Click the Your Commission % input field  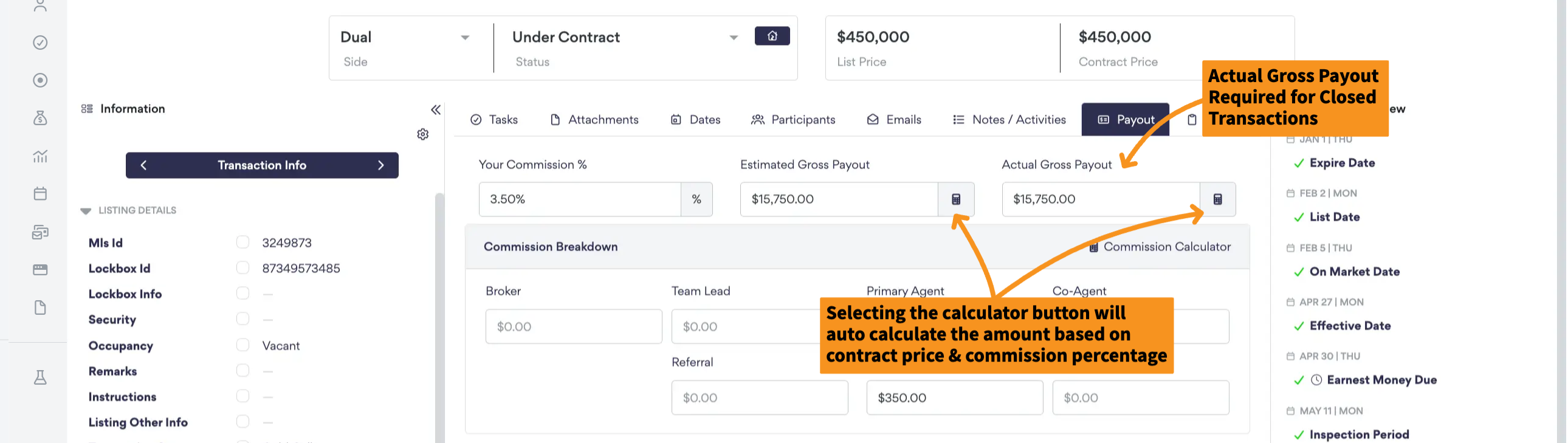tap(580, 199)
